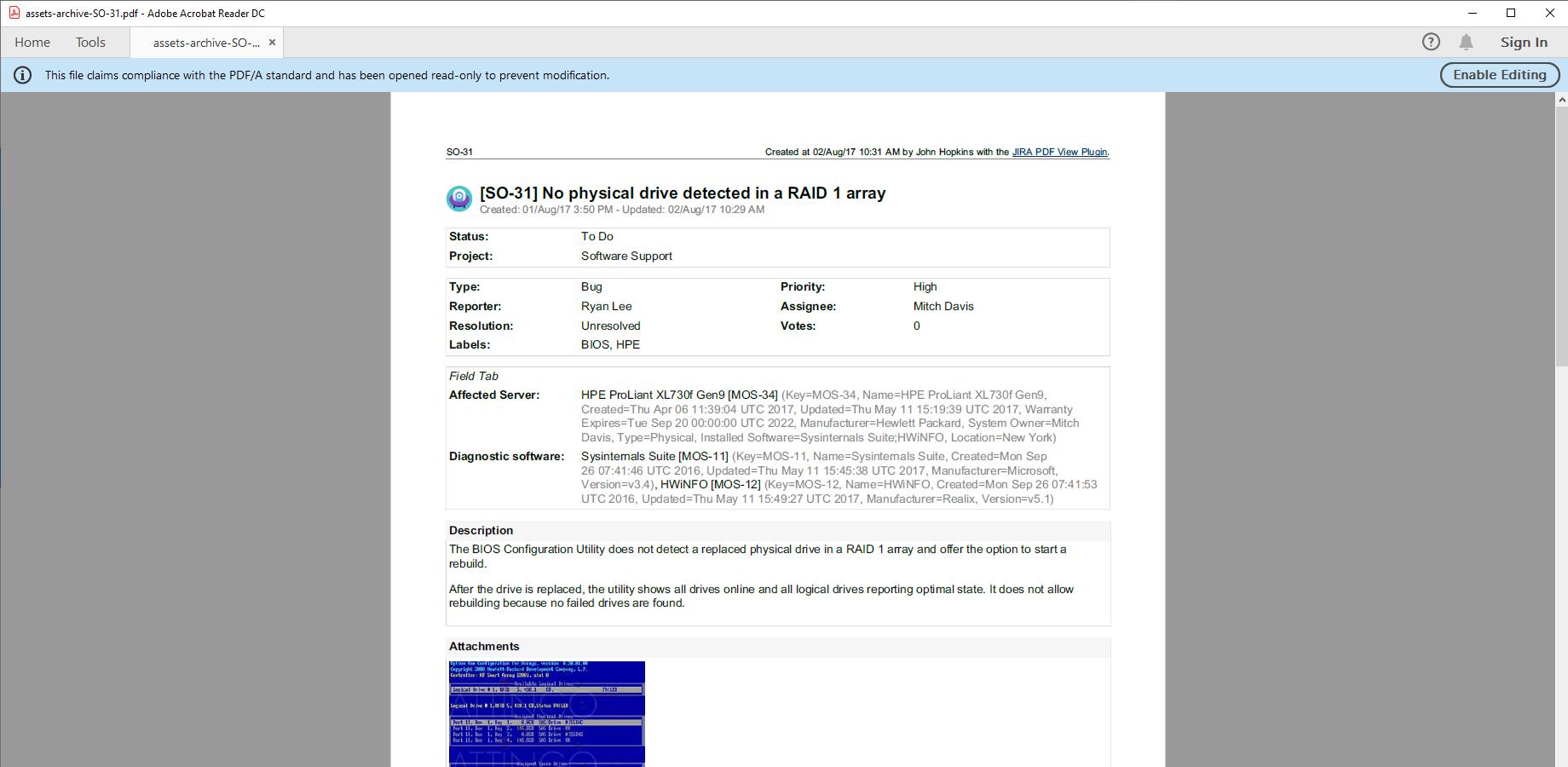Click the PDF/A compliance notice message
This screenshot has height=767, width=1568.
click(327, 75)
